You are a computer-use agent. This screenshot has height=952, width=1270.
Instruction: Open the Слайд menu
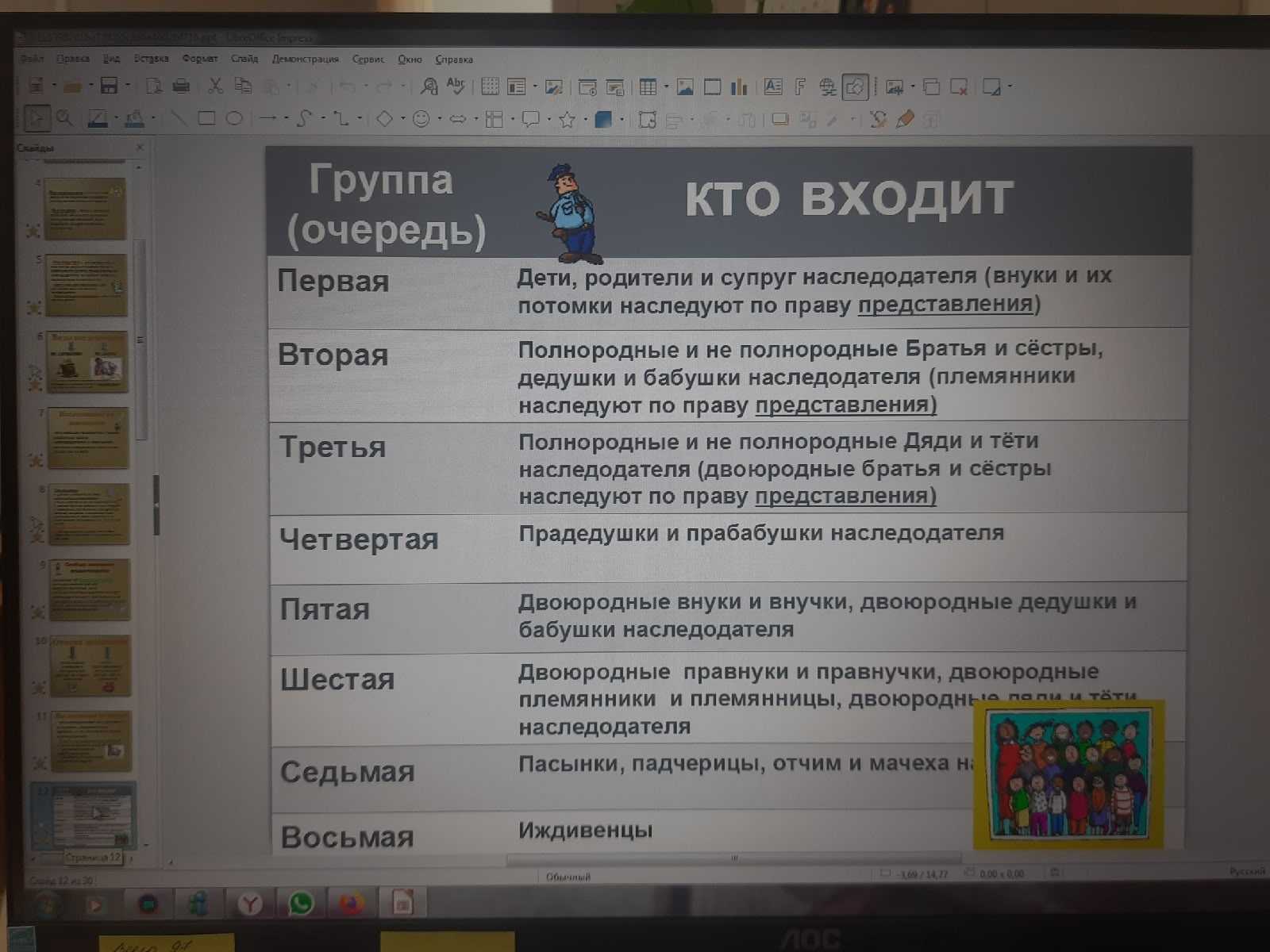point(244,59)
